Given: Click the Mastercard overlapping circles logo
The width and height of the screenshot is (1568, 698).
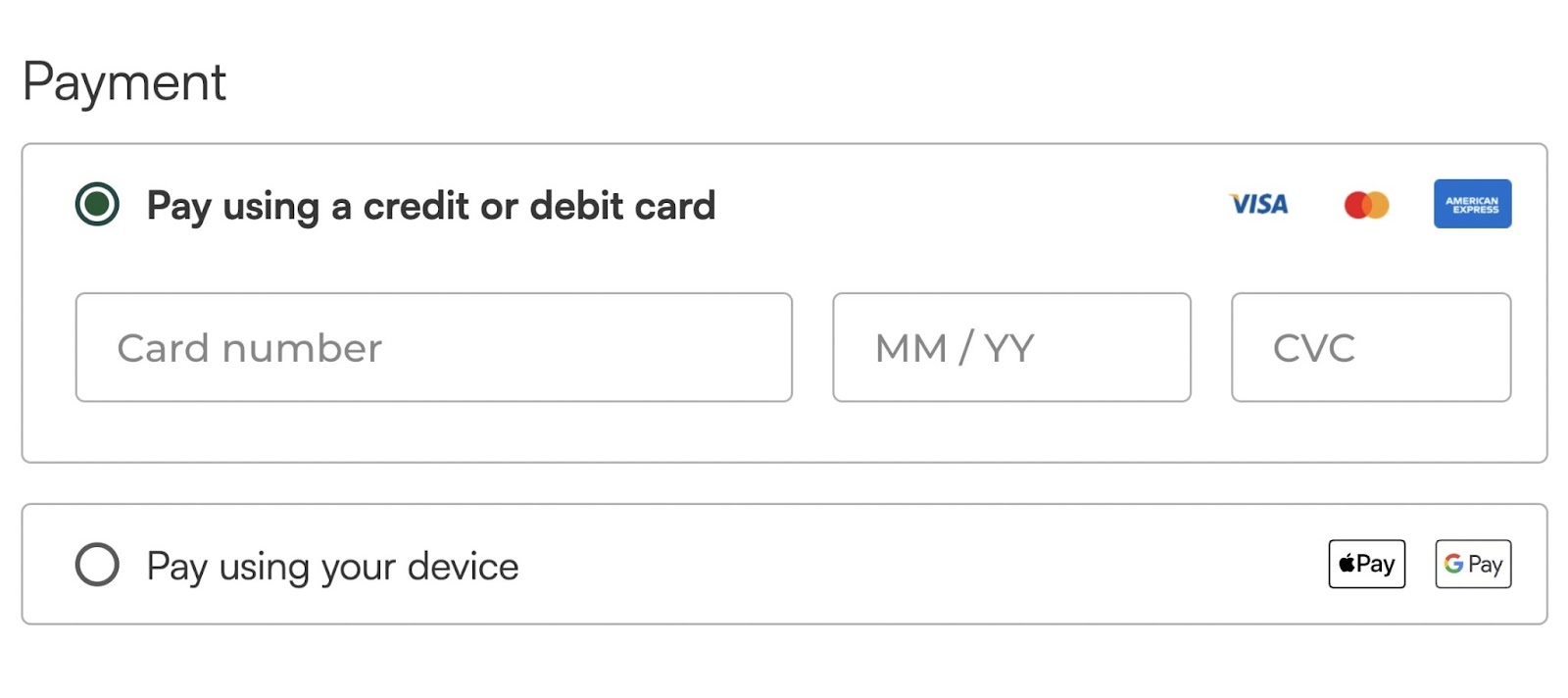Looking at the screenshot, I should (1368, 204).
